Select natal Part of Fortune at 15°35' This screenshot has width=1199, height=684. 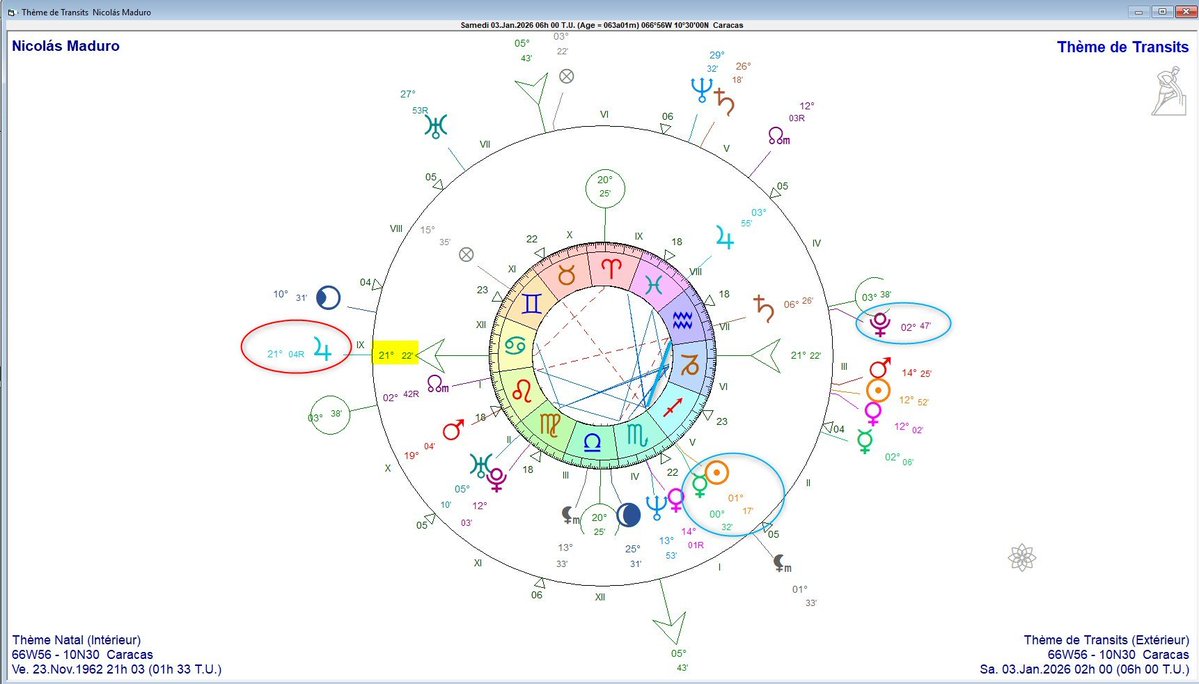tap(466, 254)
